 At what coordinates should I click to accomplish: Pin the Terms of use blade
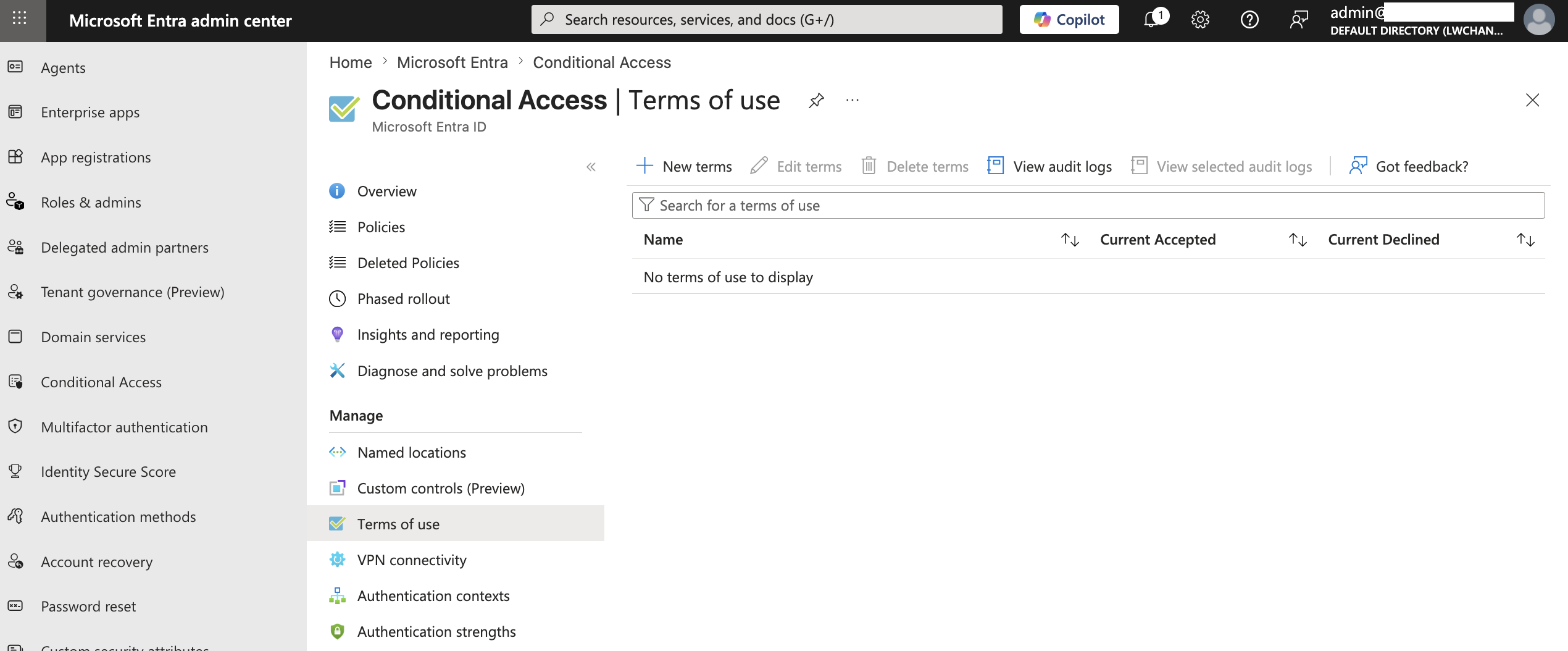816,100
